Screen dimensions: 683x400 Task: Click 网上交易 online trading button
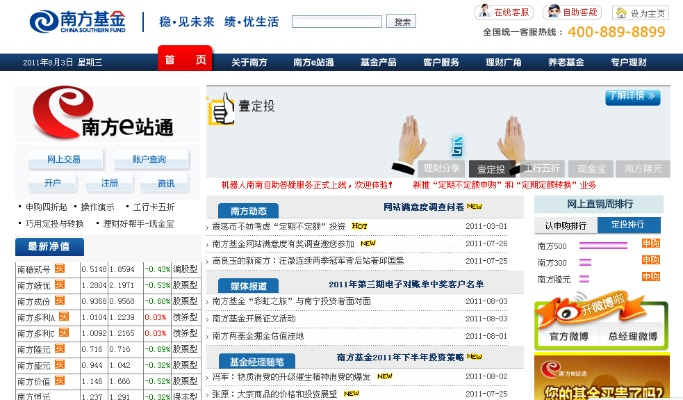[x=63, y=159]
